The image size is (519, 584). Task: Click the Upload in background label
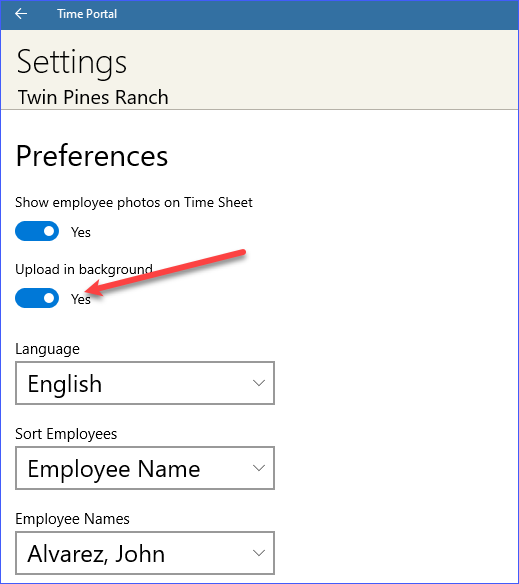84,270
